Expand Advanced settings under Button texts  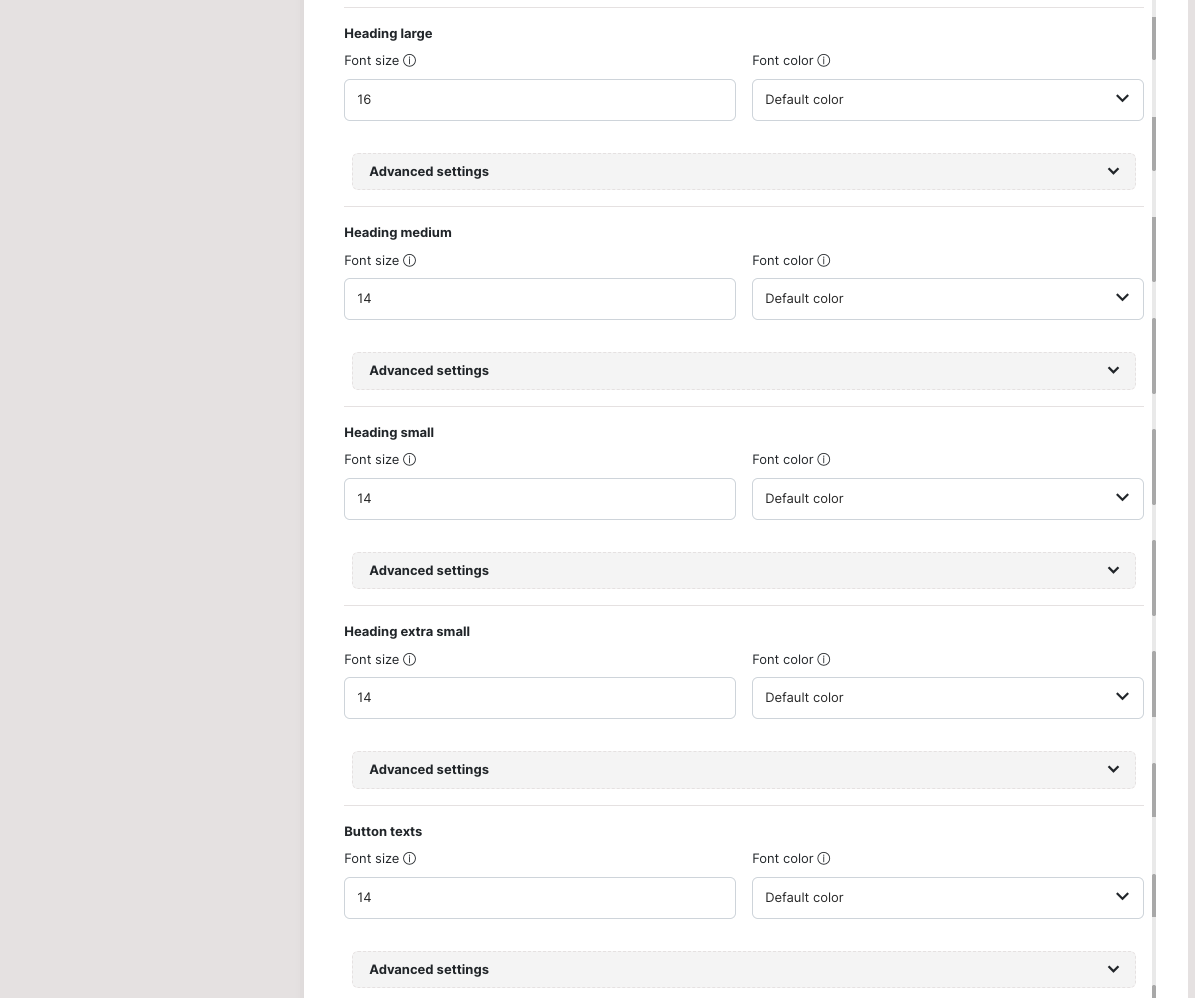click(x=743, y=970)
